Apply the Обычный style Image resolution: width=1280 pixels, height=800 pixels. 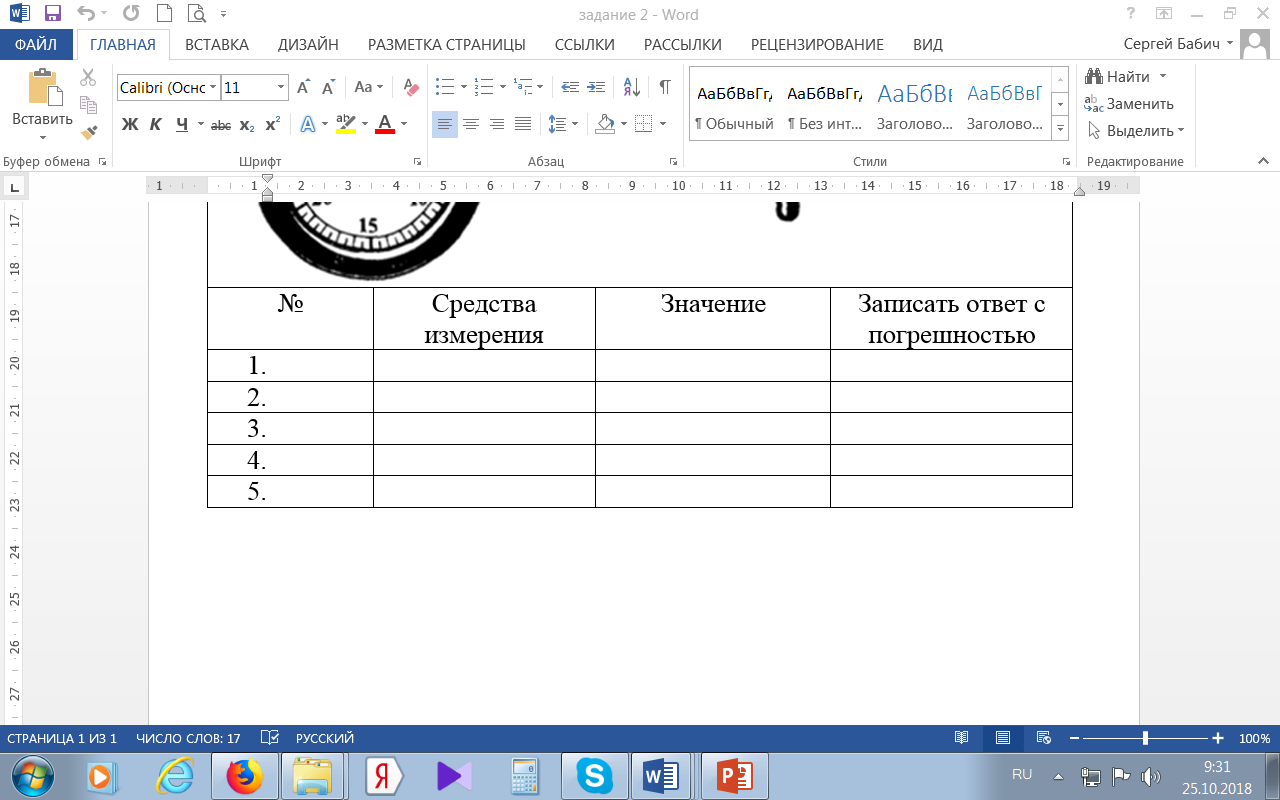tap(735, 105)
